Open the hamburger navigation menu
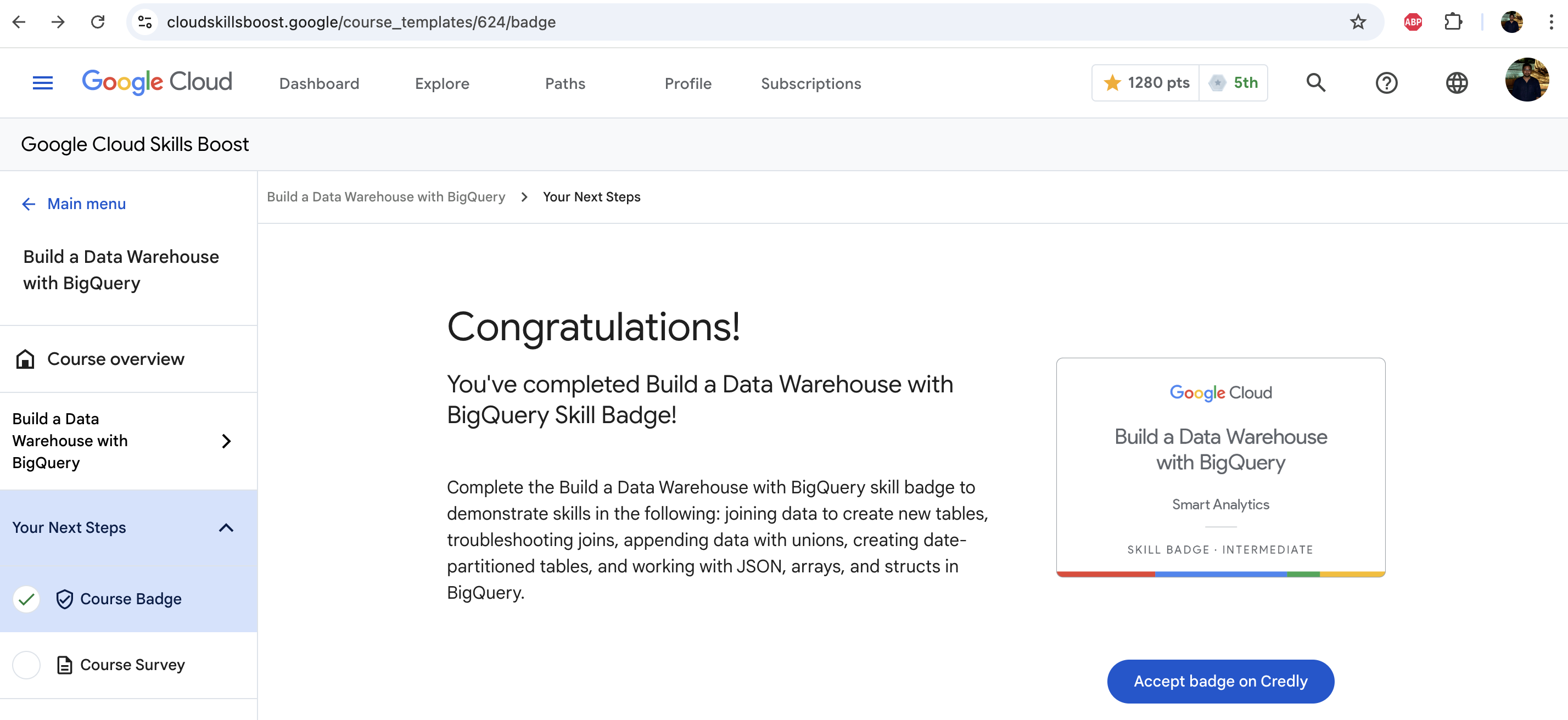Screen dimensions: 1568x720 [43, 83]
